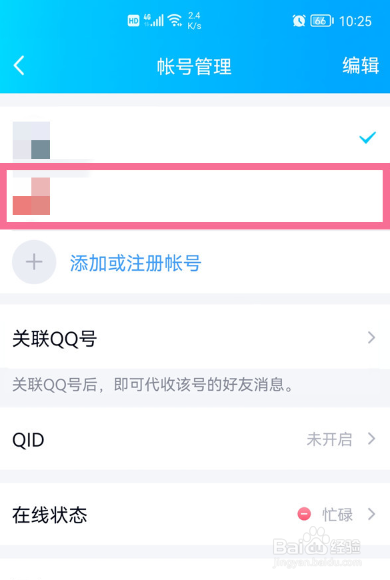Tap the 忙碌 status label
The width and height of the screenshot is (390, 580).
tap(337, 515)
